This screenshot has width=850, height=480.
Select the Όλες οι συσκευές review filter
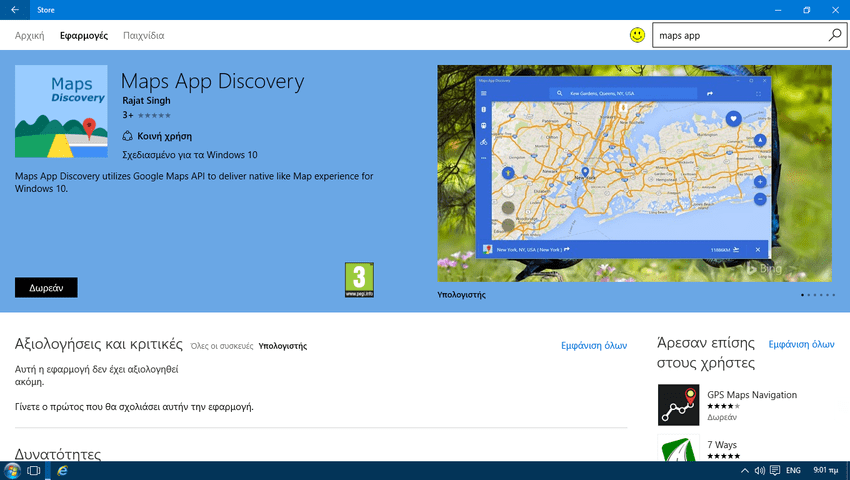(220, 346)
